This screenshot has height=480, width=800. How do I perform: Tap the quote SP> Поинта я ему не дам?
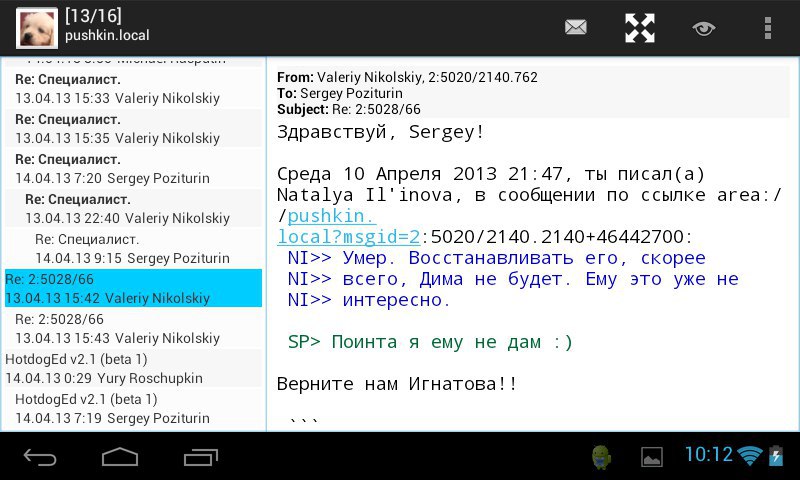coord(430,342)
